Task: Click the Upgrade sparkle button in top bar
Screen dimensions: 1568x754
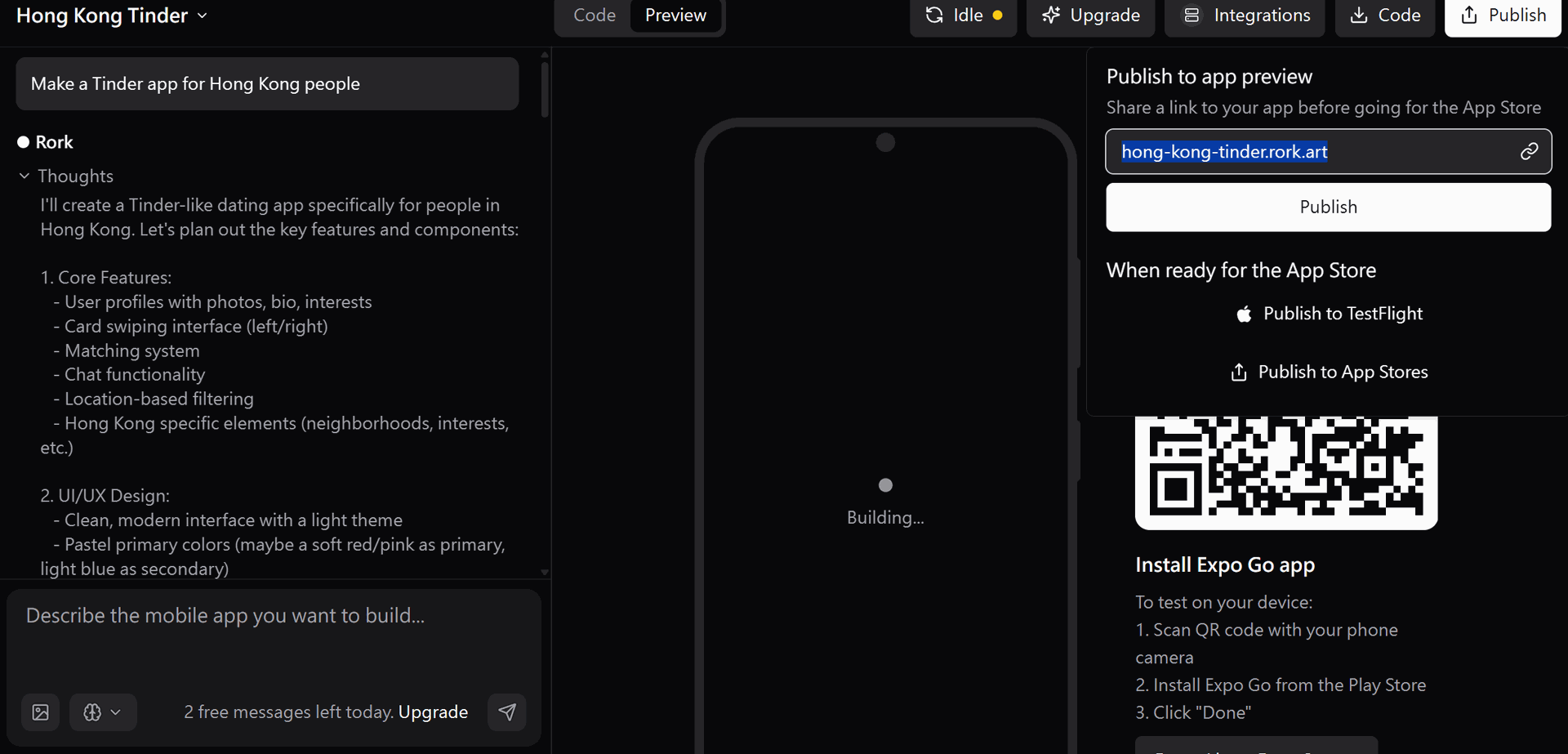Action: click(x=1090, y=16)
